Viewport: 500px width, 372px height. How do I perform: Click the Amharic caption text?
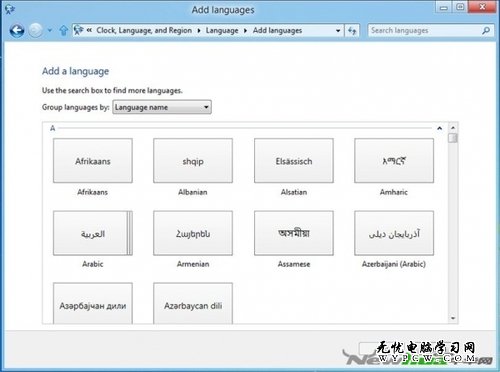tap(394, 192)
